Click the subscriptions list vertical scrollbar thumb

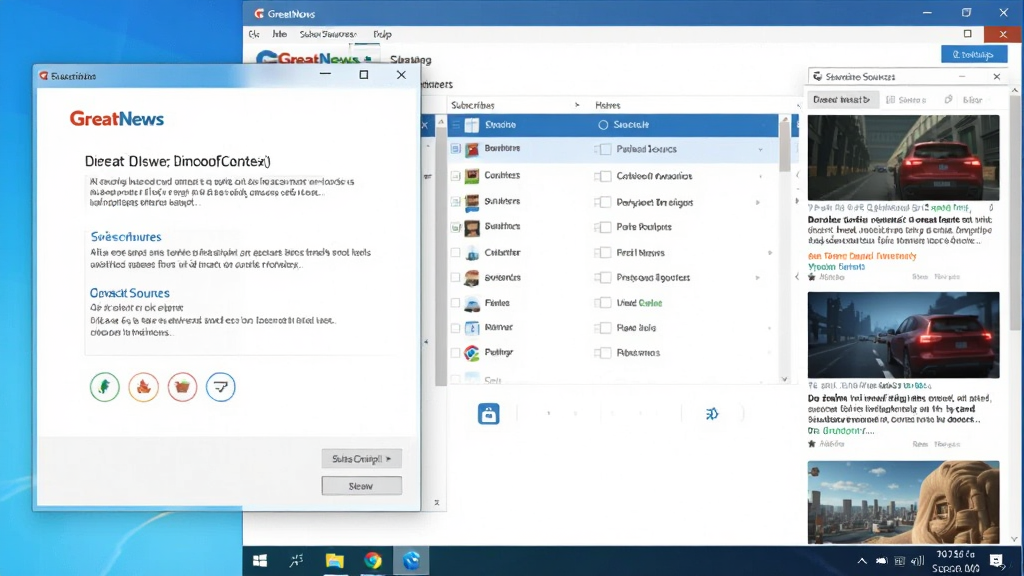pyautogui.click(x=785, y=146)
